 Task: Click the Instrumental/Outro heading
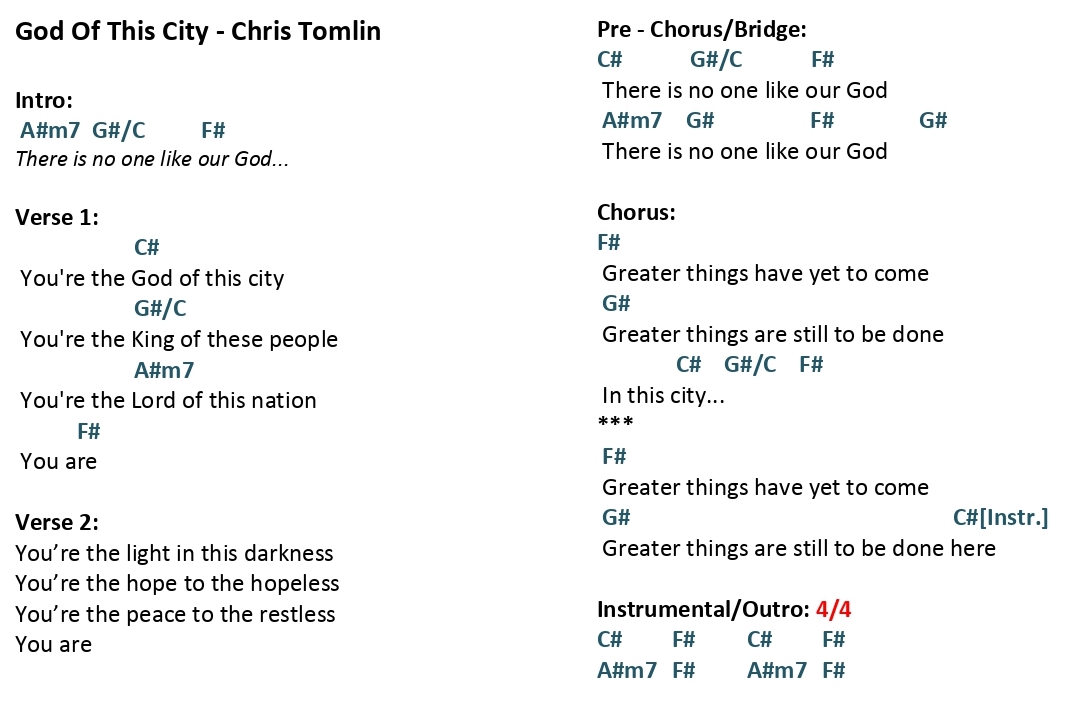tap(703, 609)
